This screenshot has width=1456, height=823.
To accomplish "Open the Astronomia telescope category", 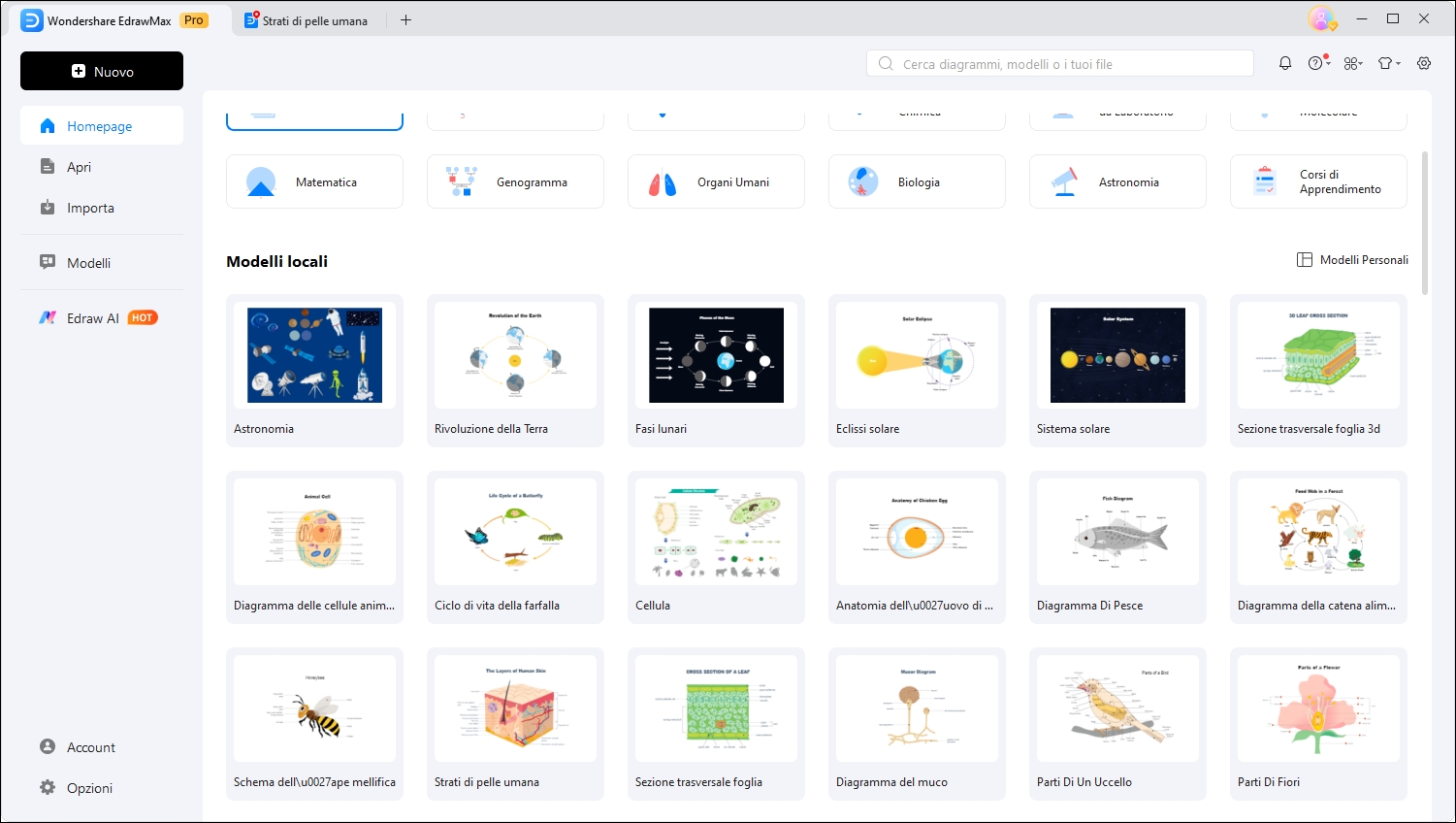I will coord(1065,182).
